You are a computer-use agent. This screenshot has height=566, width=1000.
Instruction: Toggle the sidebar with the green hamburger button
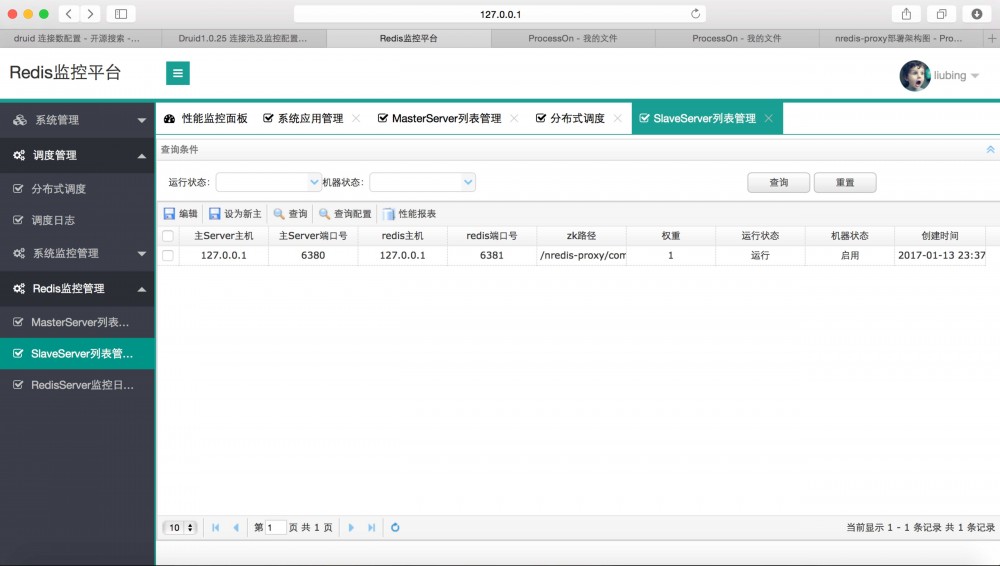[178, 73]
